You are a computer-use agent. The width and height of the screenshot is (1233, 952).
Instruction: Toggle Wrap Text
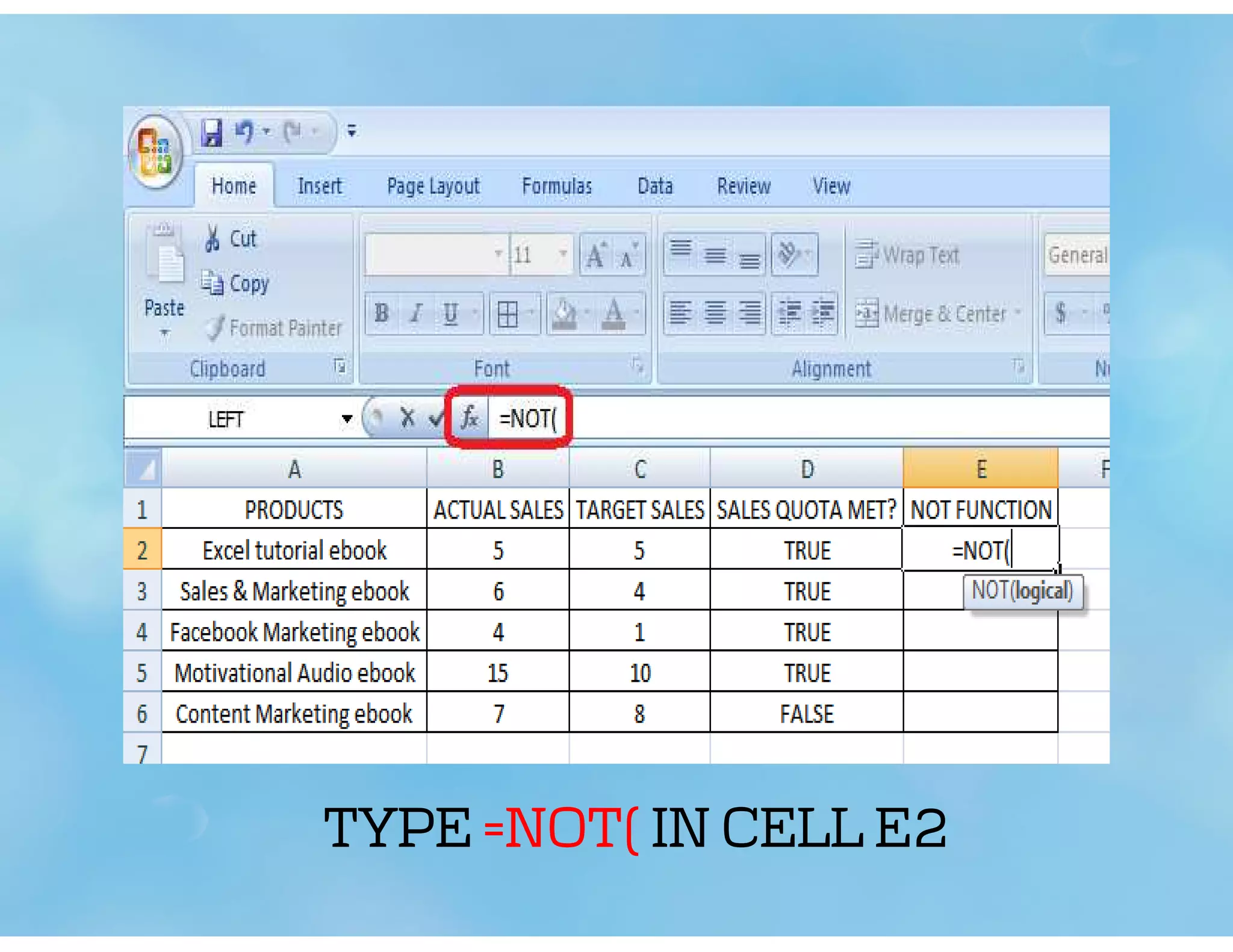[x=907, y=255]
